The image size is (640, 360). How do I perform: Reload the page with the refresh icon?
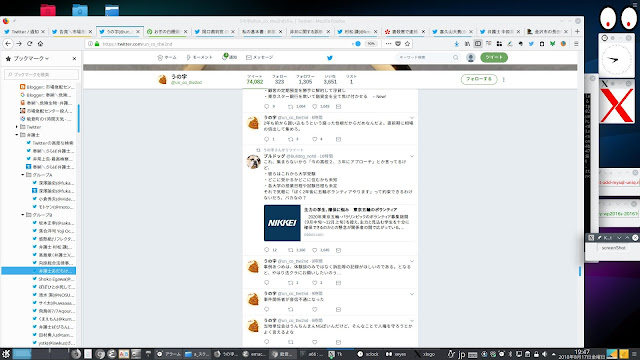[x=29, y=44]
